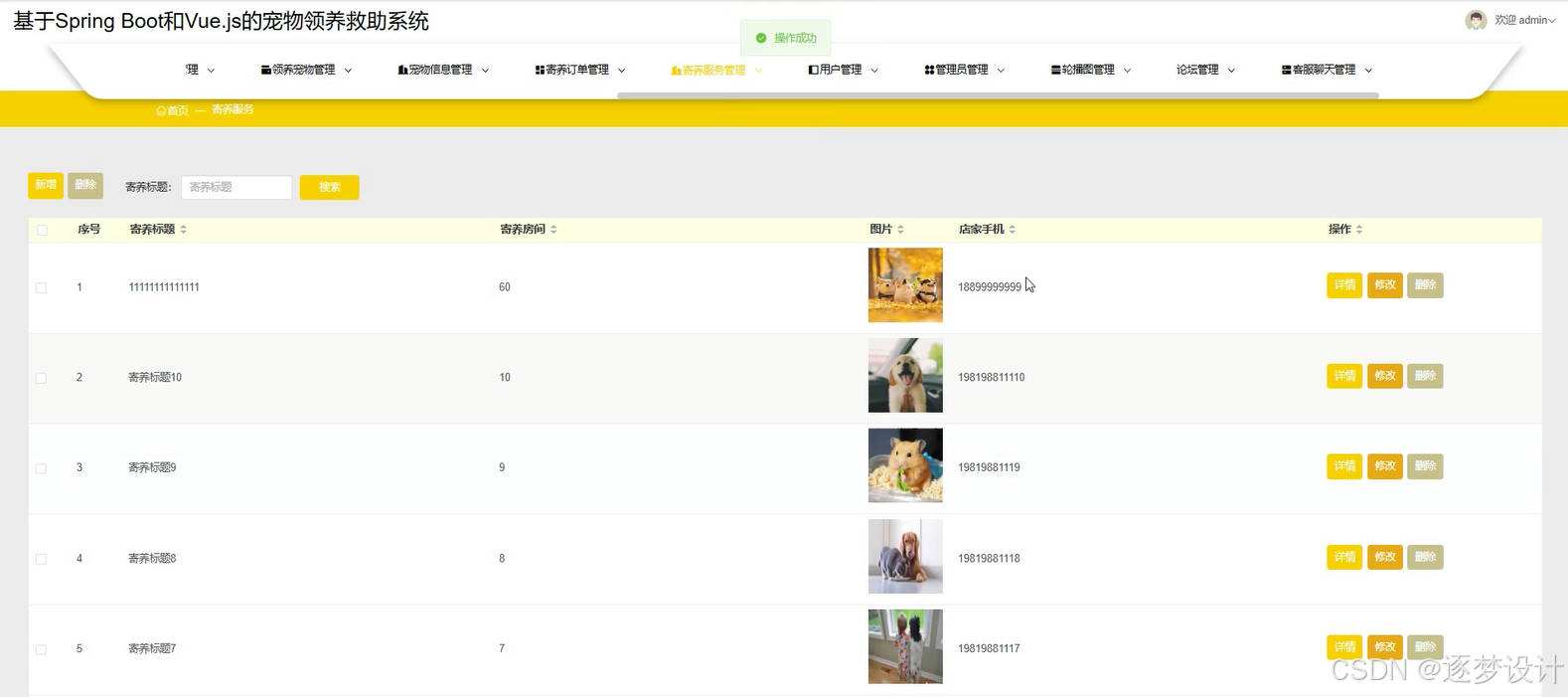The image size is (1568, 697).
Task: Click the admin avatar icon
Action: [1476, 20]
